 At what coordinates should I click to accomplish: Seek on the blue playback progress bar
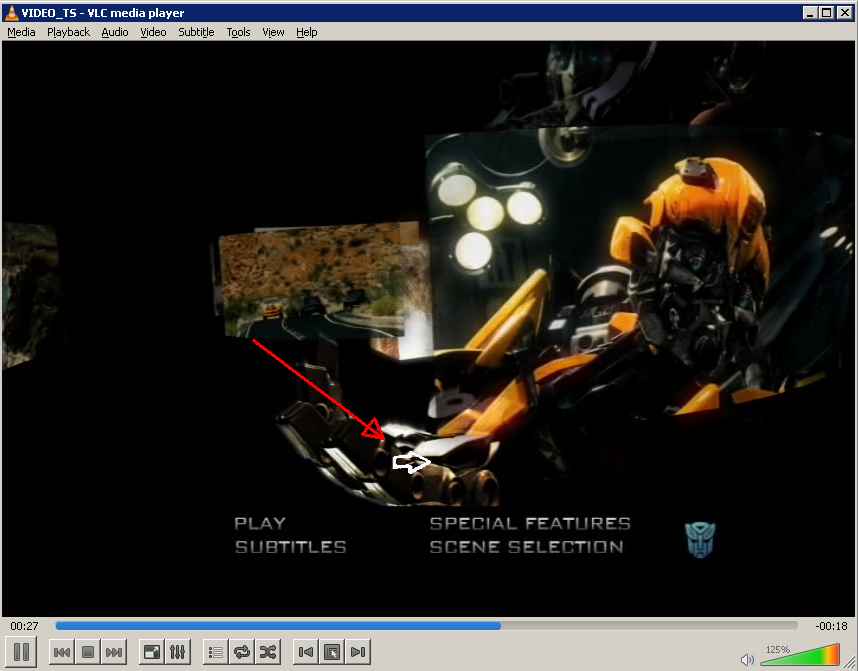(x=426, y=626)
